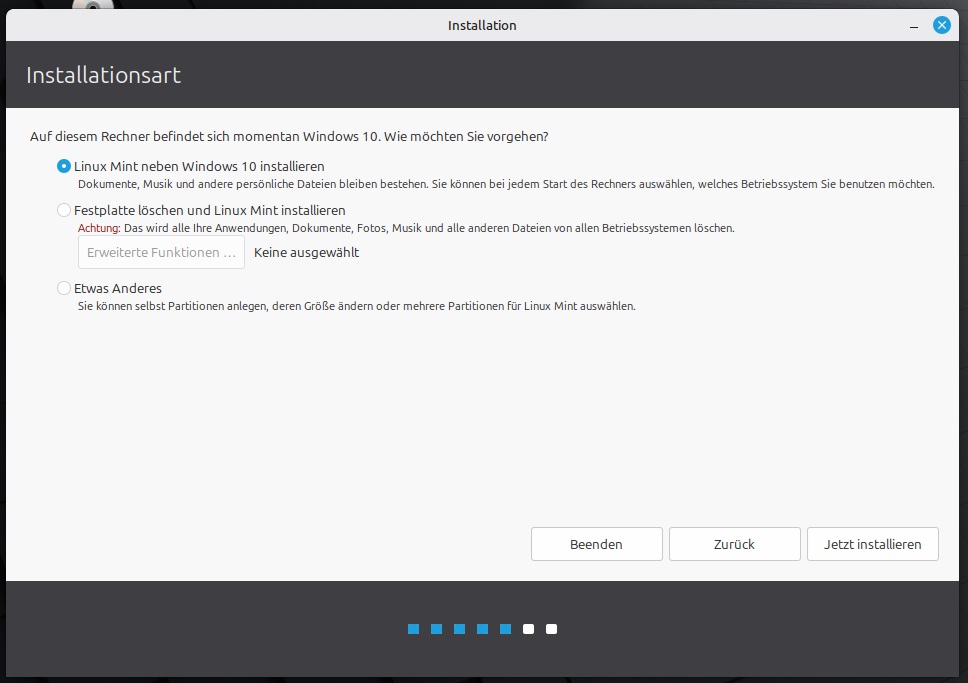Click the fifth blue progress step square
This screenshot has width=968, height=683.
tap(506, 629)
